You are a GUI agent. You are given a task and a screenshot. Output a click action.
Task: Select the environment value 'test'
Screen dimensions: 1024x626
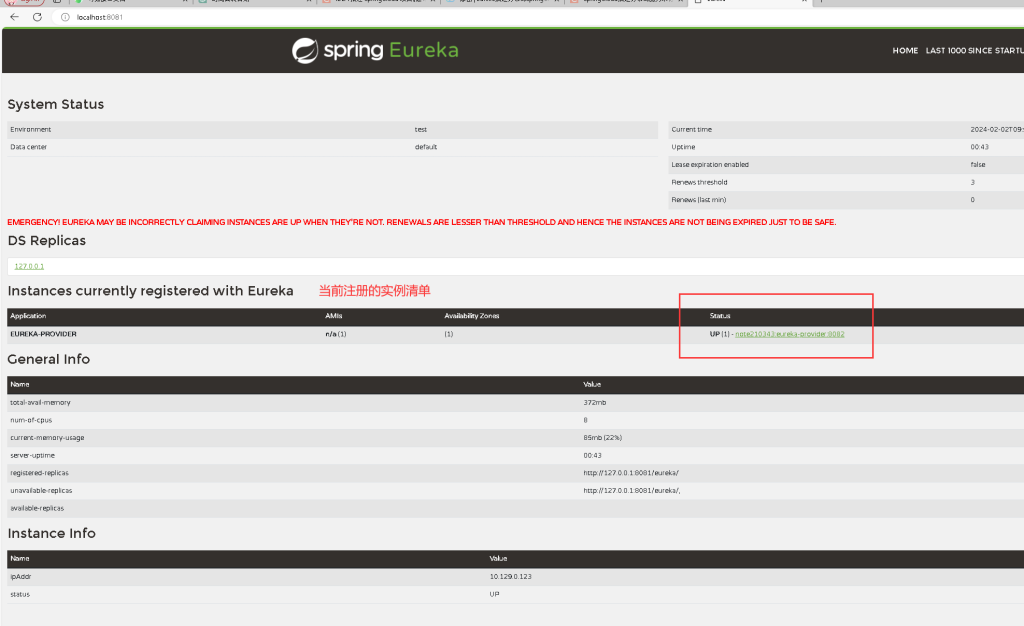click(x=421, y=130)
